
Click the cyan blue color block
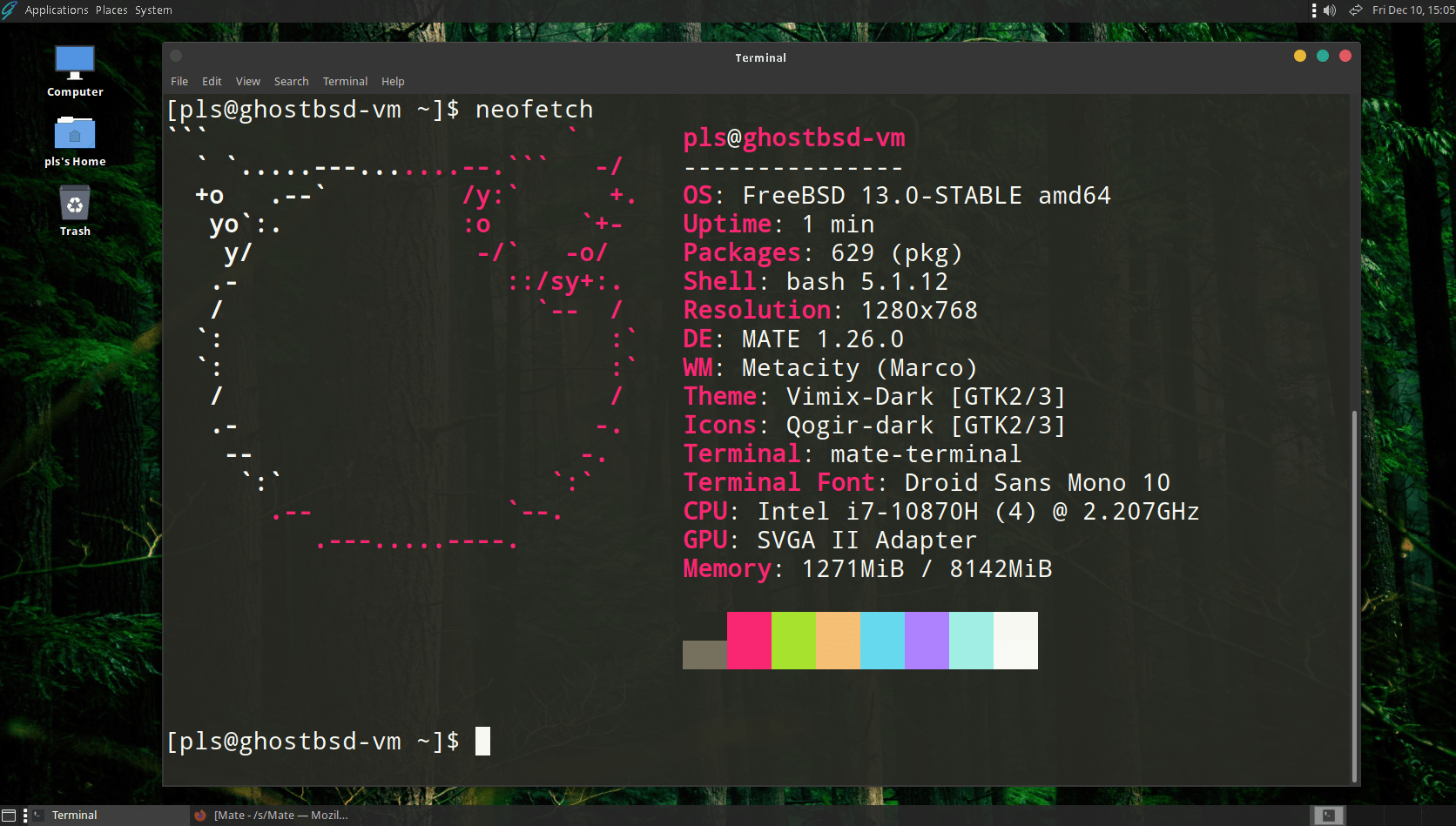[882, 641]
